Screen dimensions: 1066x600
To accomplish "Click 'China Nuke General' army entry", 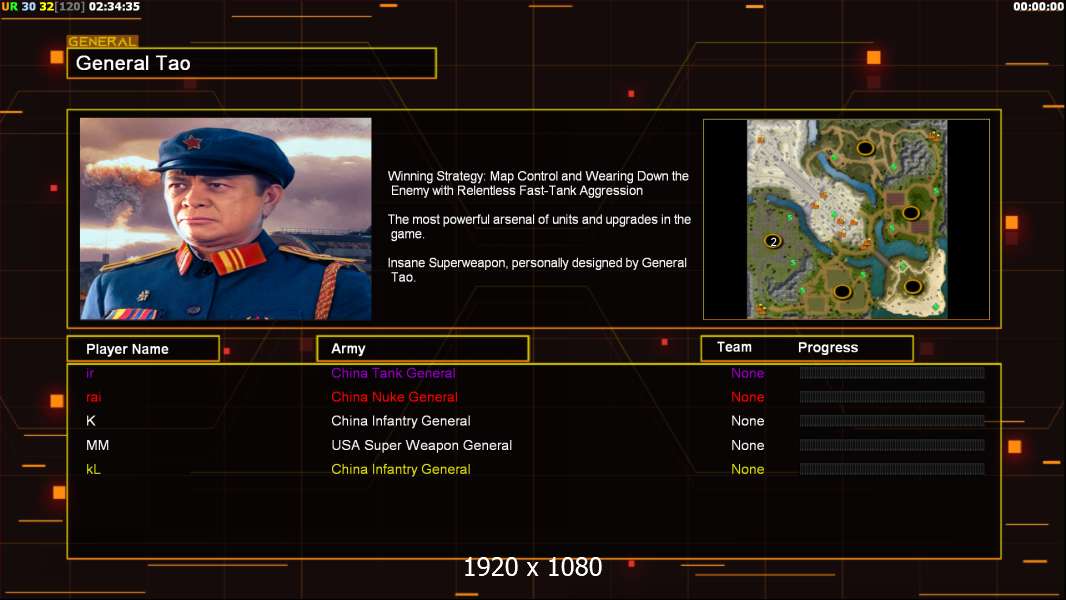I will tap(394, 397).
